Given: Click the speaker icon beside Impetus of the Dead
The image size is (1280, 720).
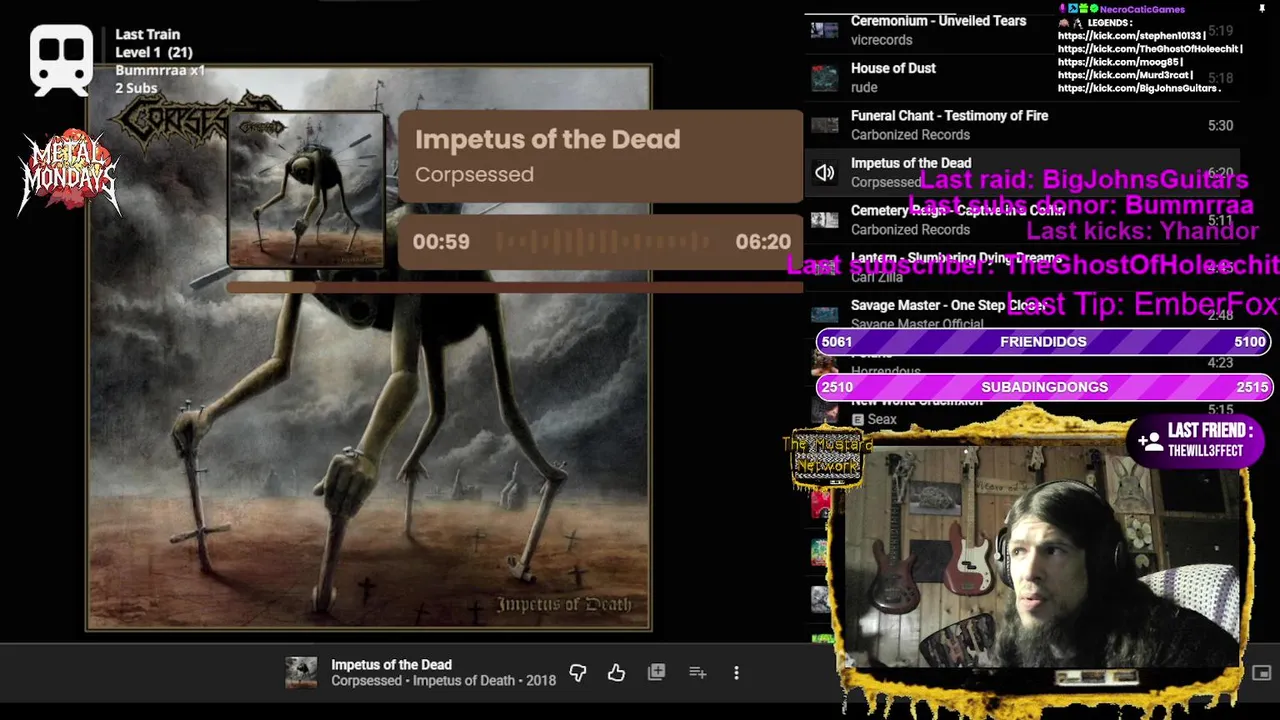Looking at the screenshot, I should [x=824, y=173].
